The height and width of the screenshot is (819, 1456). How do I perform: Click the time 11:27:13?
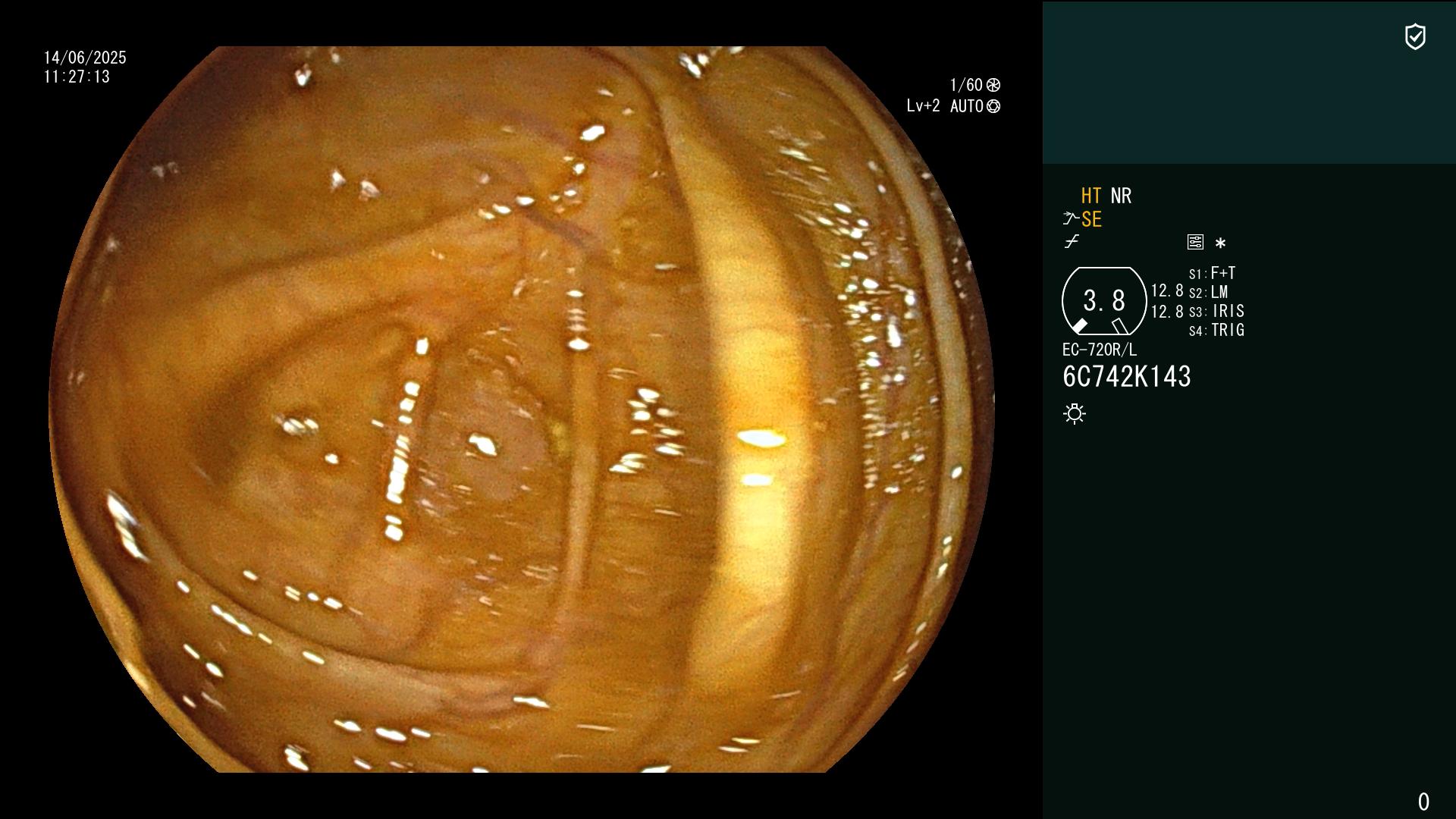[77, 77]
